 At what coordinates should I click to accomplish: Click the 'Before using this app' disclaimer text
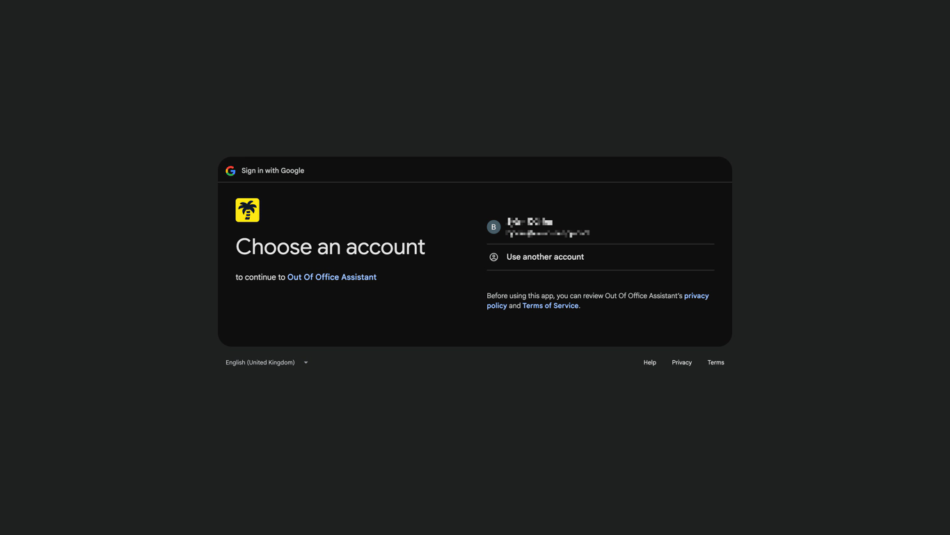[x=584, y=296]
